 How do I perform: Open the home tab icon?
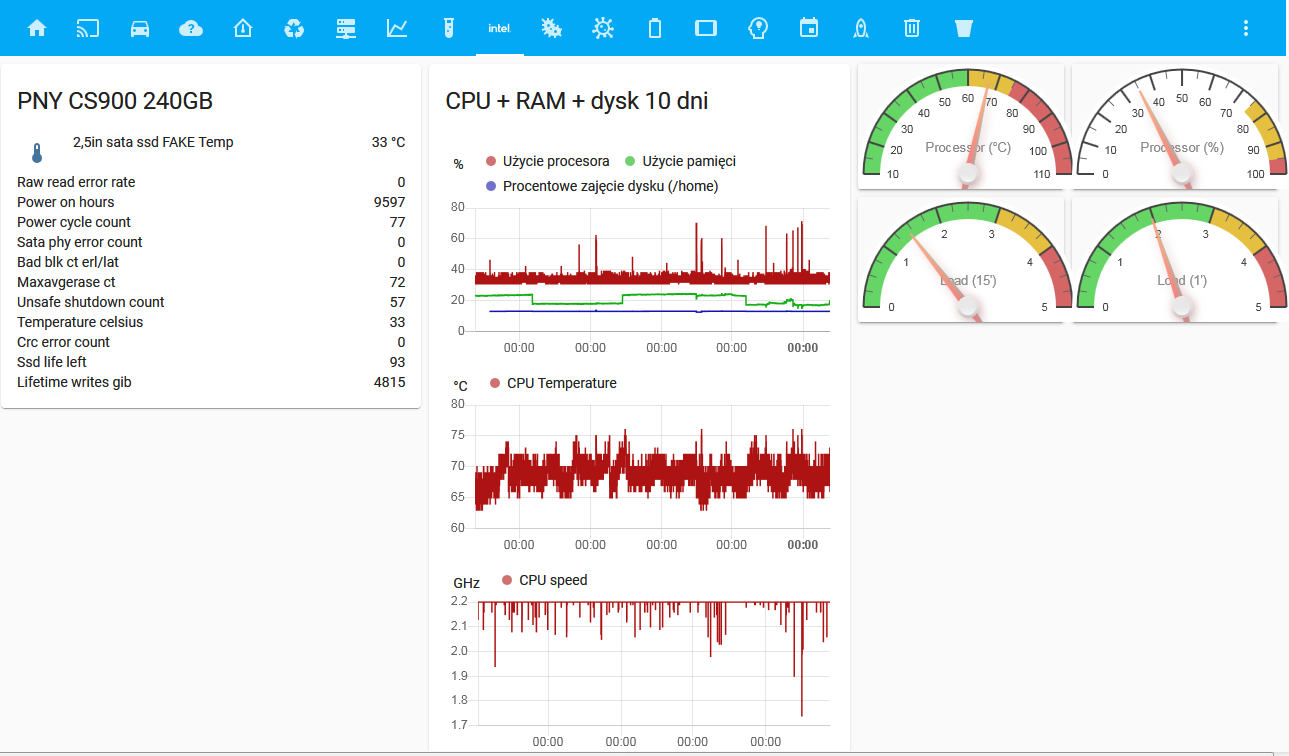37,28
